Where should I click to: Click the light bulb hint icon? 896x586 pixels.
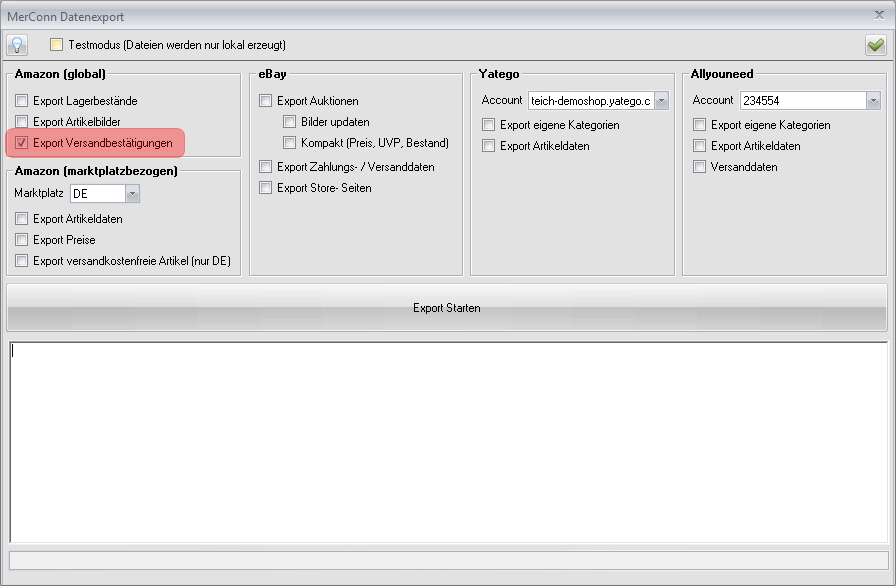click(x=17, y=45)
